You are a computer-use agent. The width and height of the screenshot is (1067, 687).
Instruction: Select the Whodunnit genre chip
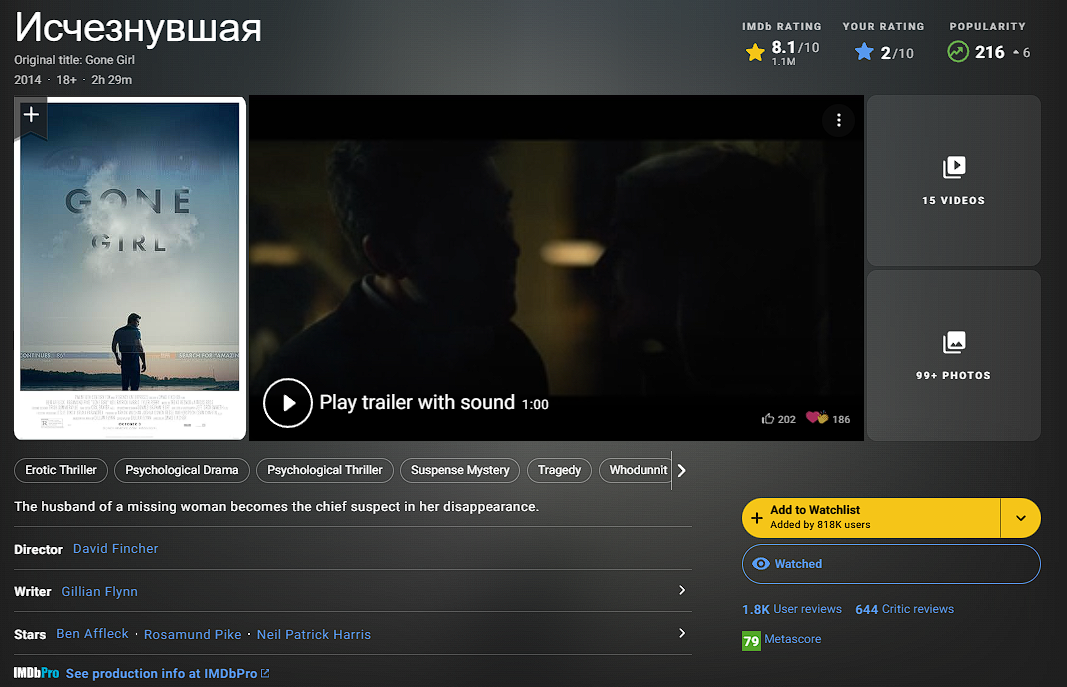click(636, 470)
